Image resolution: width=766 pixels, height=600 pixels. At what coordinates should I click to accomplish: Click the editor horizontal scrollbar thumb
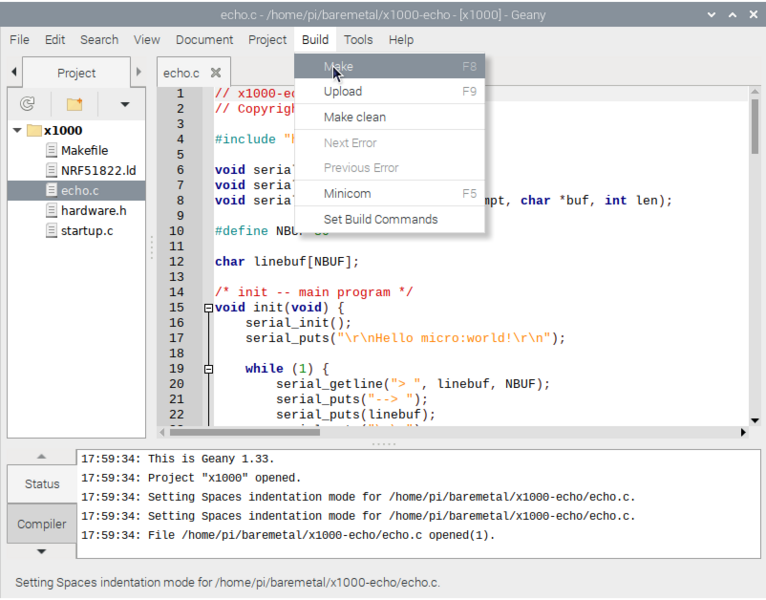(244, 432)
